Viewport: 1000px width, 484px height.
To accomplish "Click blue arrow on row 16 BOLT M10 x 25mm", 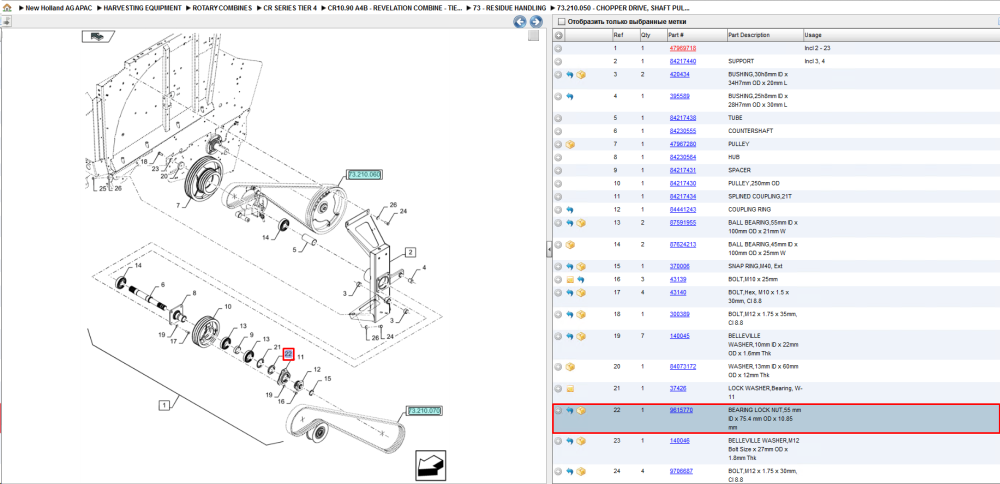I will tap(580, 279).
